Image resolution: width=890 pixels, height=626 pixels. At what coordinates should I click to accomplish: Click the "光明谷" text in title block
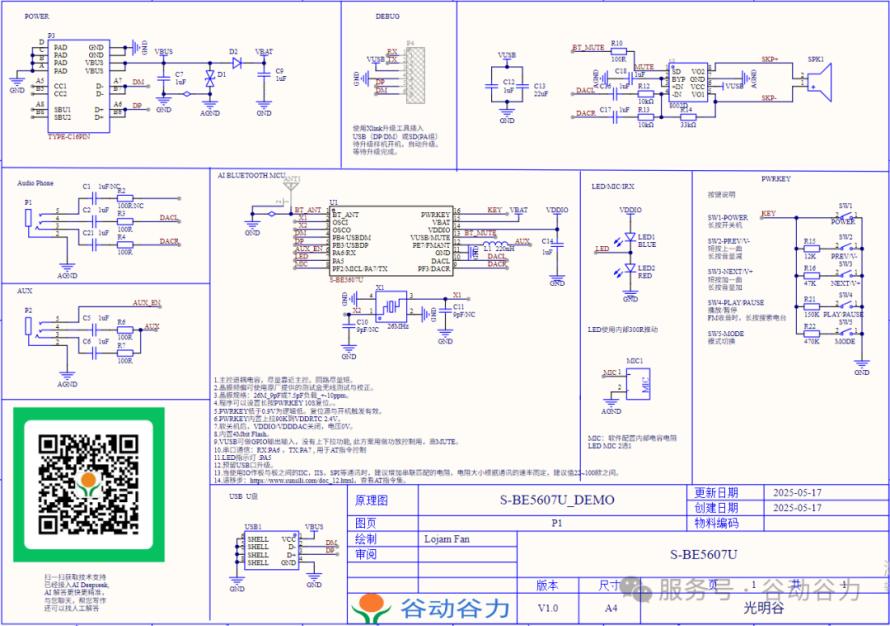pyautogui.click(x=764, y=608)
